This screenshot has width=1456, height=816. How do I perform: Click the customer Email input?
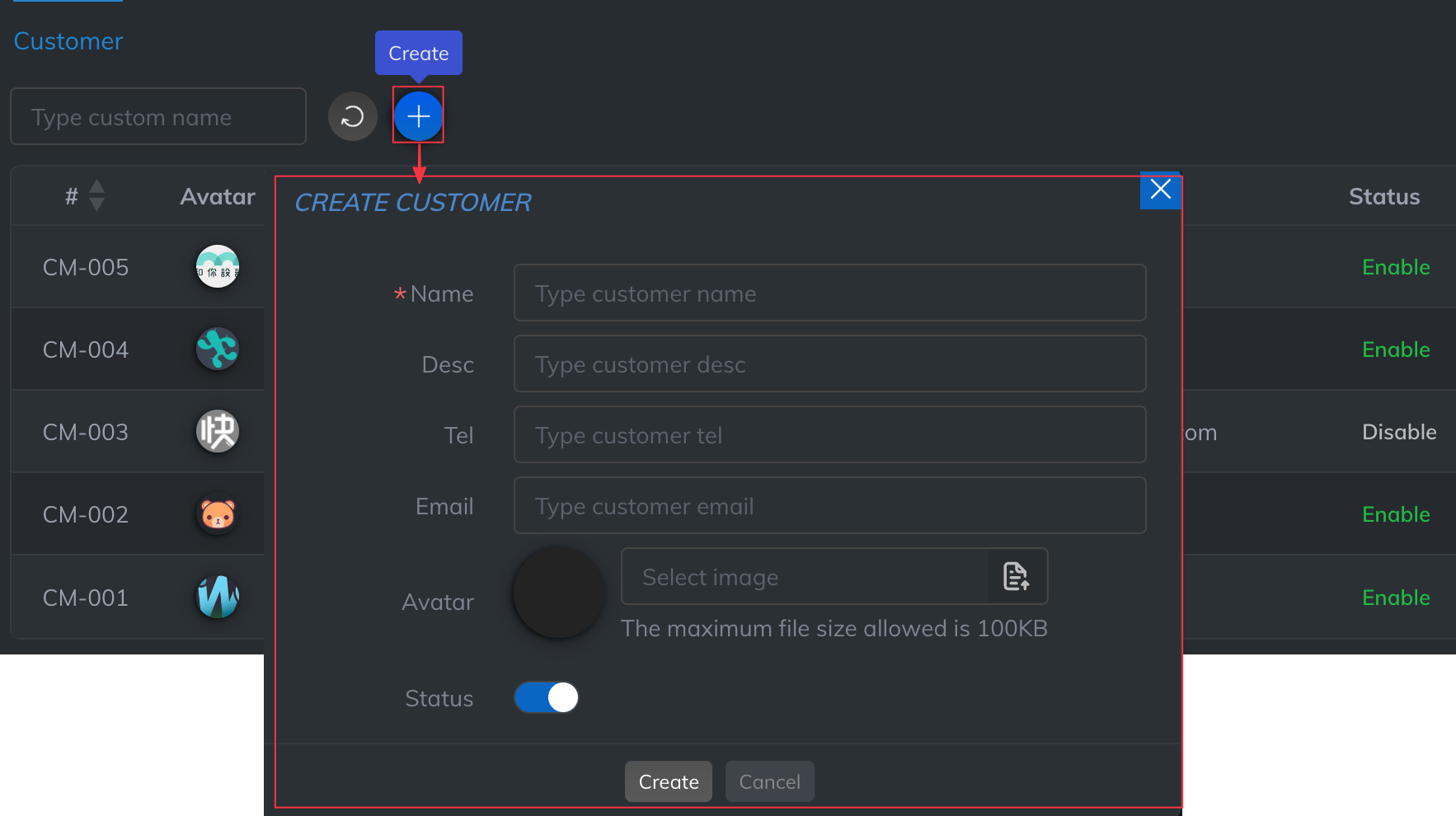[x=829, y=505]
